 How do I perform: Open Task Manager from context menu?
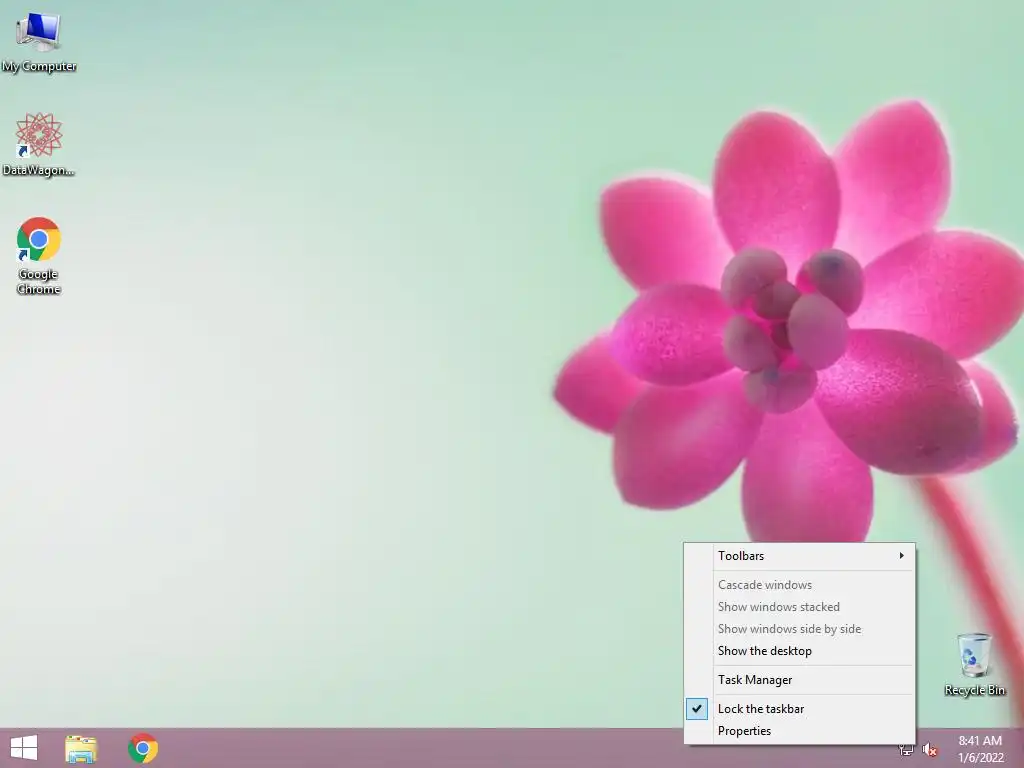pyautogui.click(x=800, y=680)
